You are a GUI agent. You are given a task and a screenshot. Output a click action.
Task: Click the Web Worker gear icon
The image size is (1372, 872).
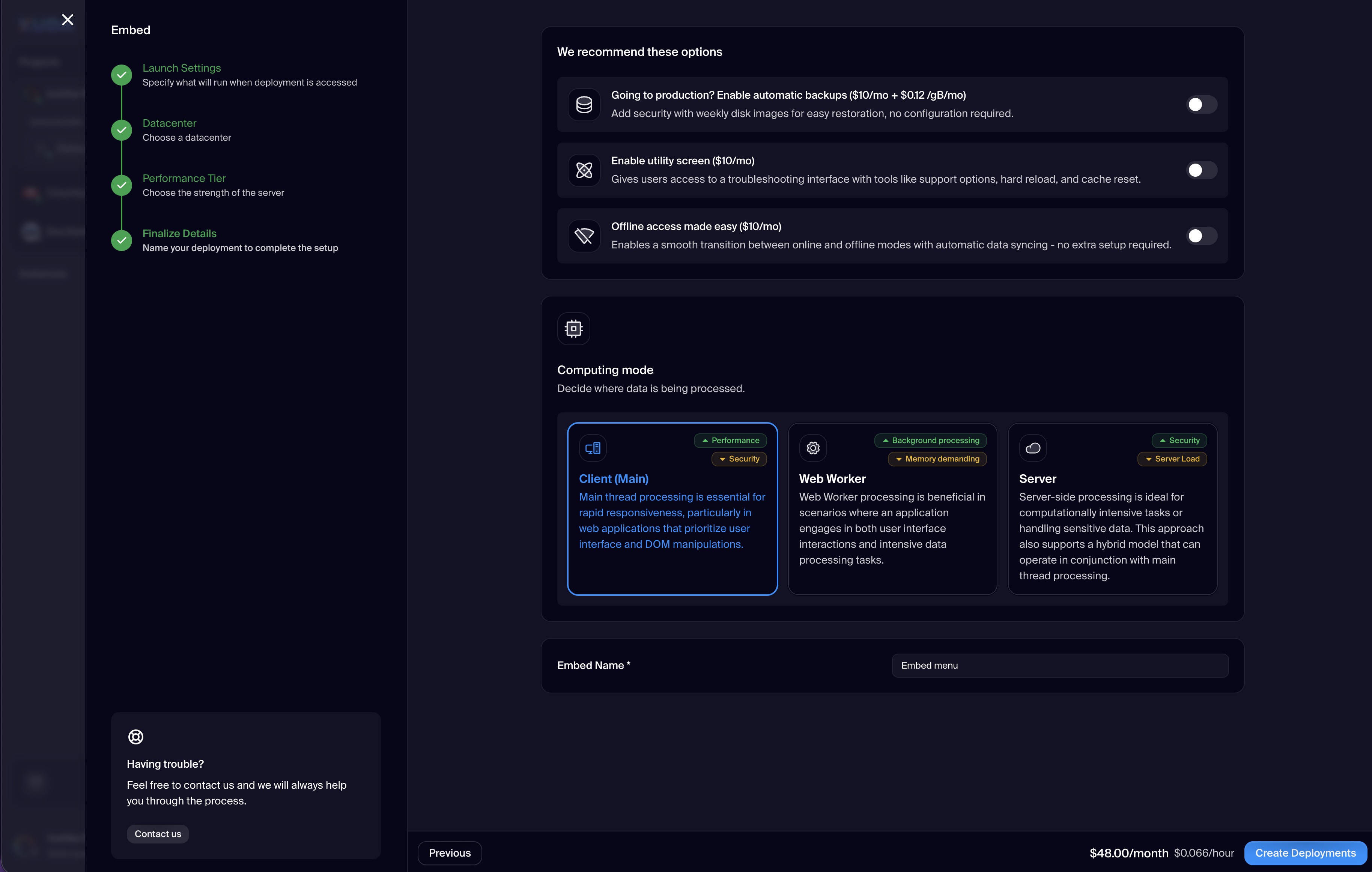813,448
